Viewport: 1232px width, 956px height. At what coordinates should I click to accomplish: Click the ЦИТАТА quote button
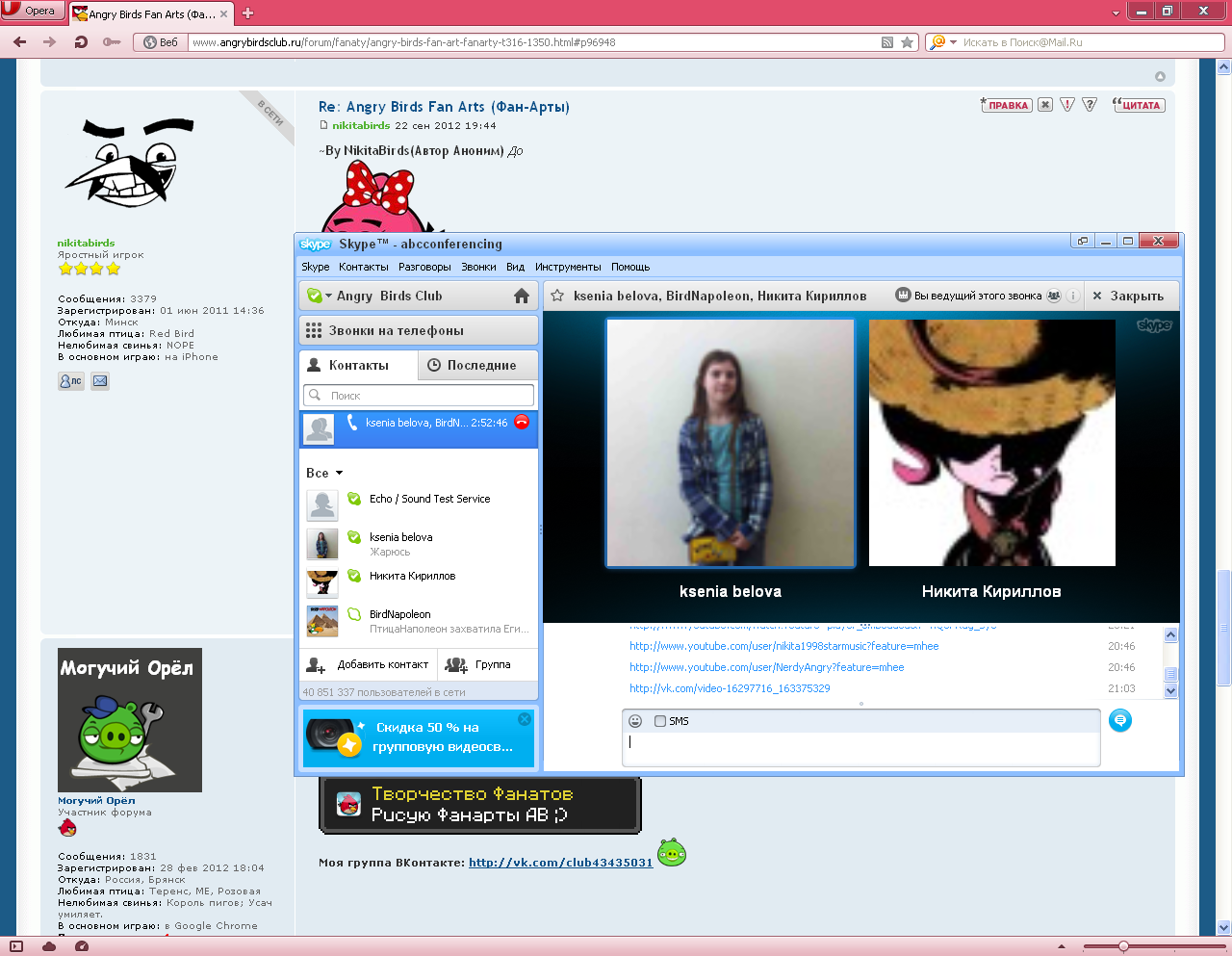coord(1139,105)
